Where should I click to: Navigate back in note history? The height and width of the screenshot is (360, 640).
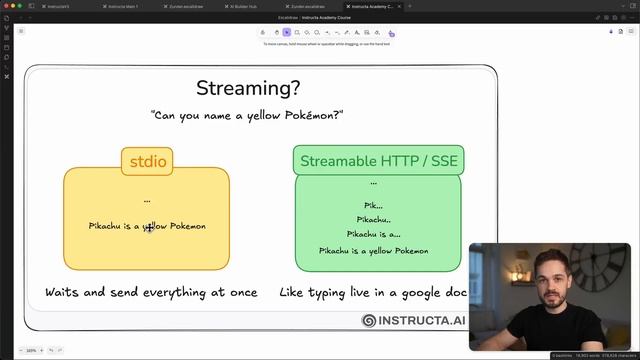21,18
